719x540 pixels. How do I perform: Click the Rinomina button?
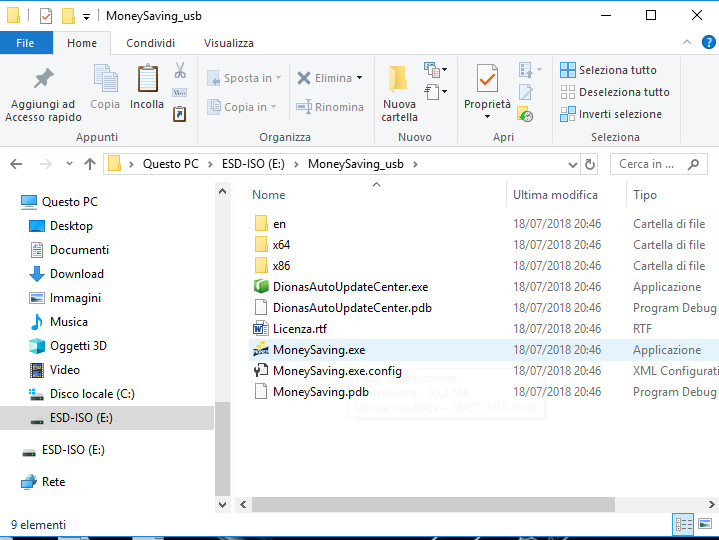(x=330, y=107)
